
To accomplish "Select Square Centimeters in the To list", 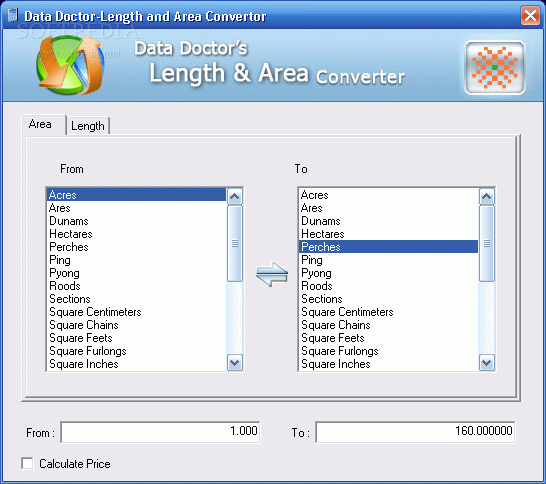I will coord(389,312).
